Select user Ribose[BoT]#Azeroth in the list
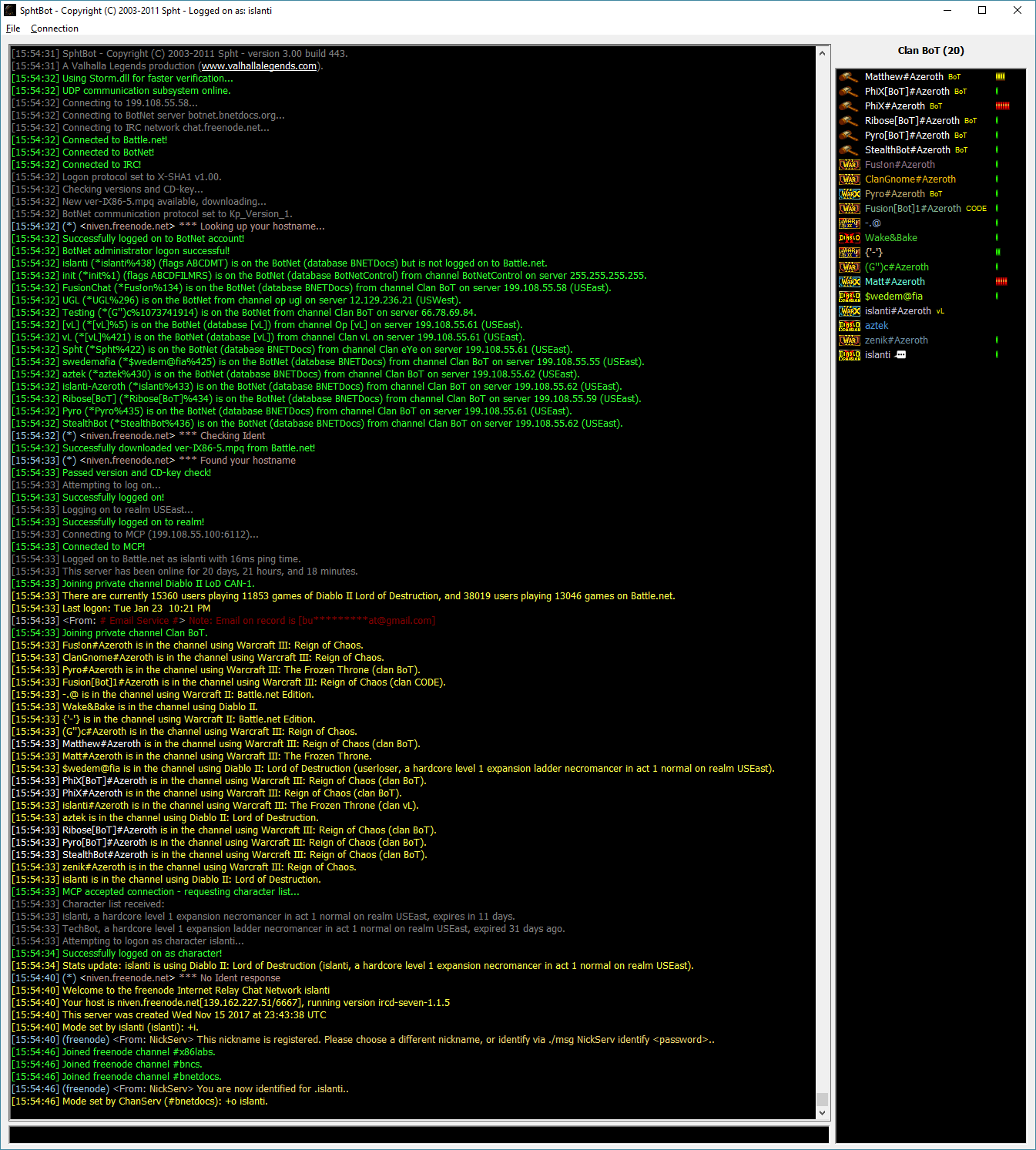Image resolution: width=1036 pixels, height=1150 pixels. tap(912, 121)
